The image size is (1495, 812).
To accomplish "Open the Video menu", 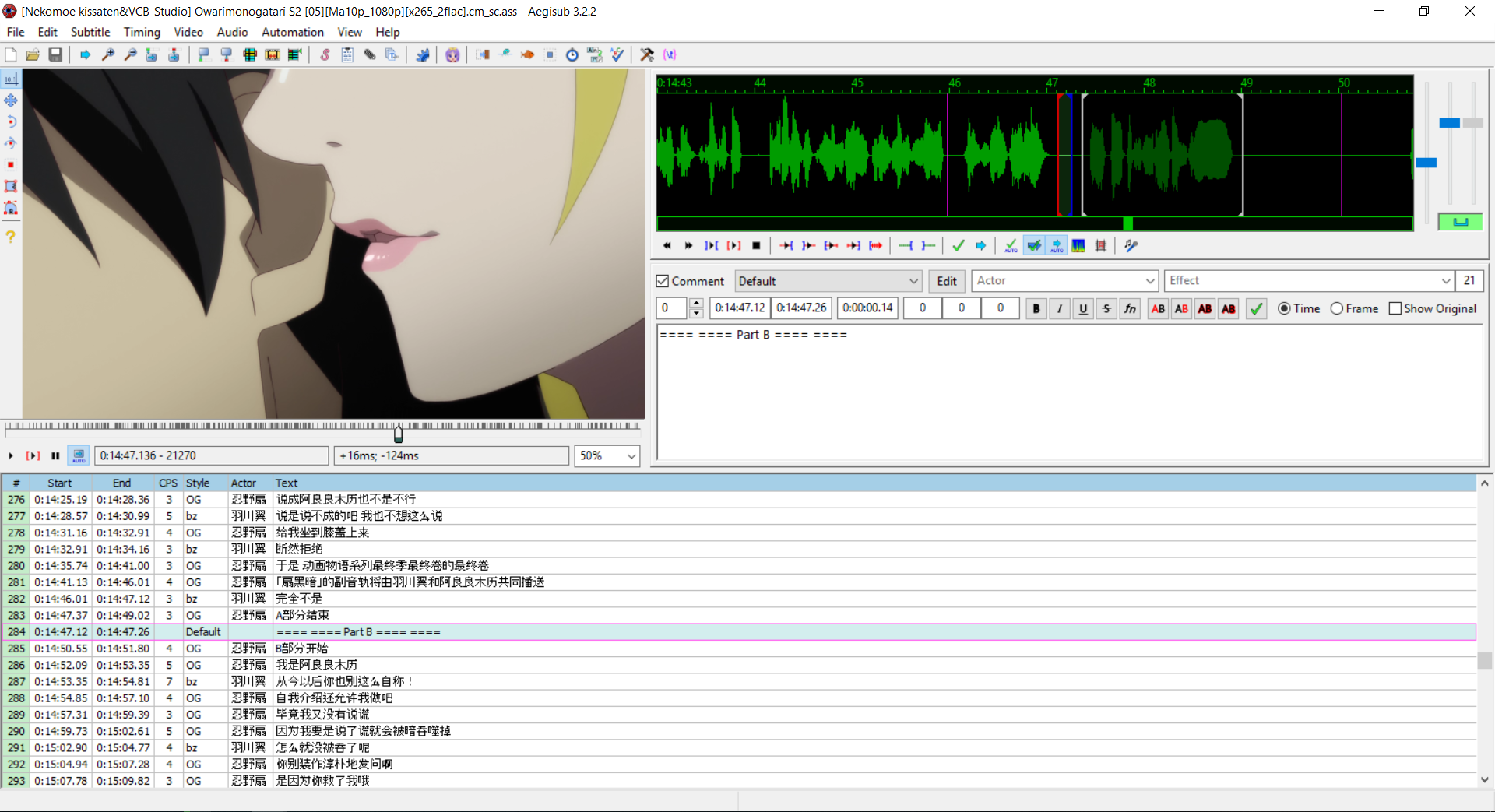I will (188, 32).
